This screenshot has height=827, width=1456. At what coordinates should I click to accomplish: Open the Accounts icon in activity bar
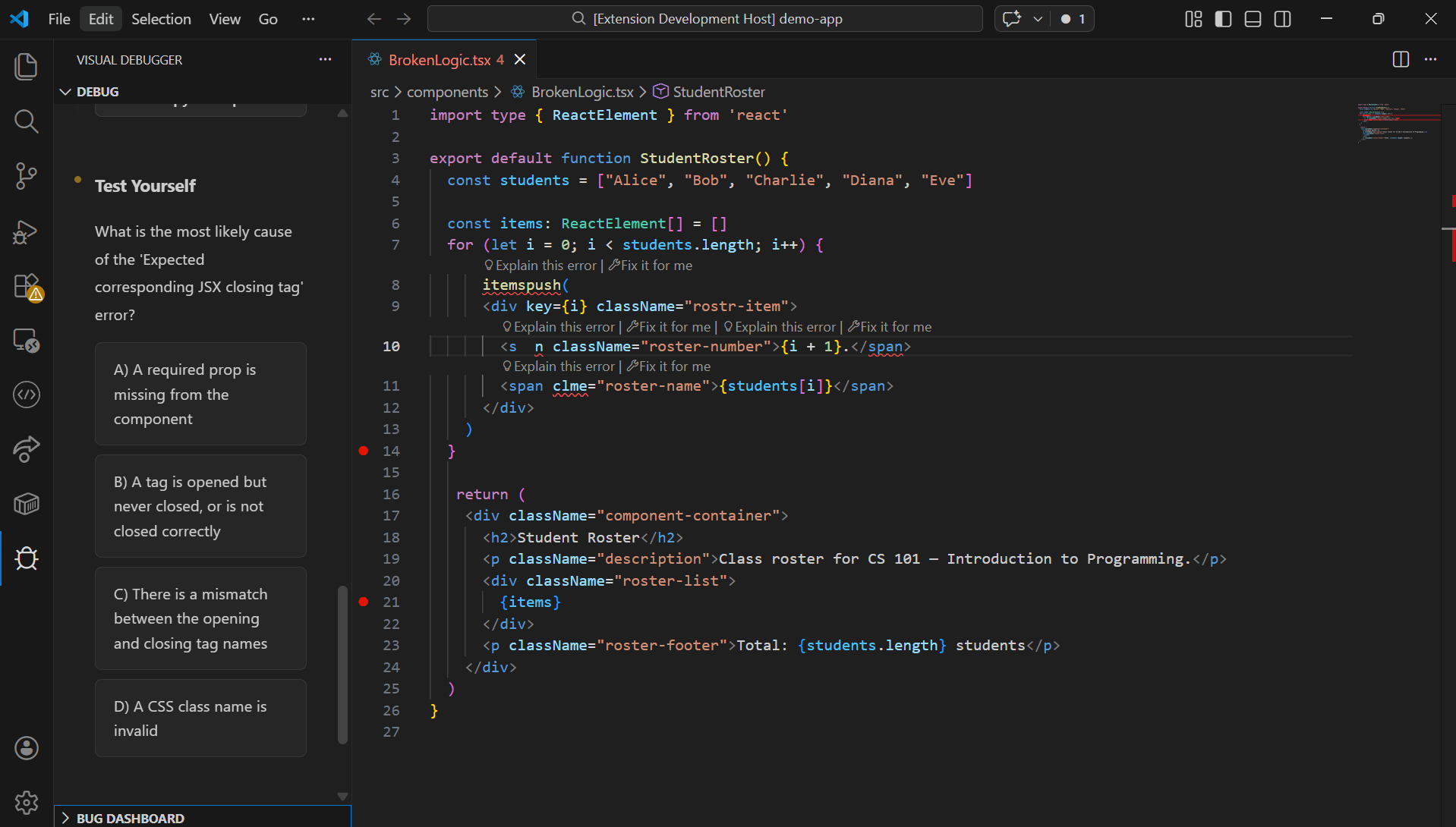[27, 748]
